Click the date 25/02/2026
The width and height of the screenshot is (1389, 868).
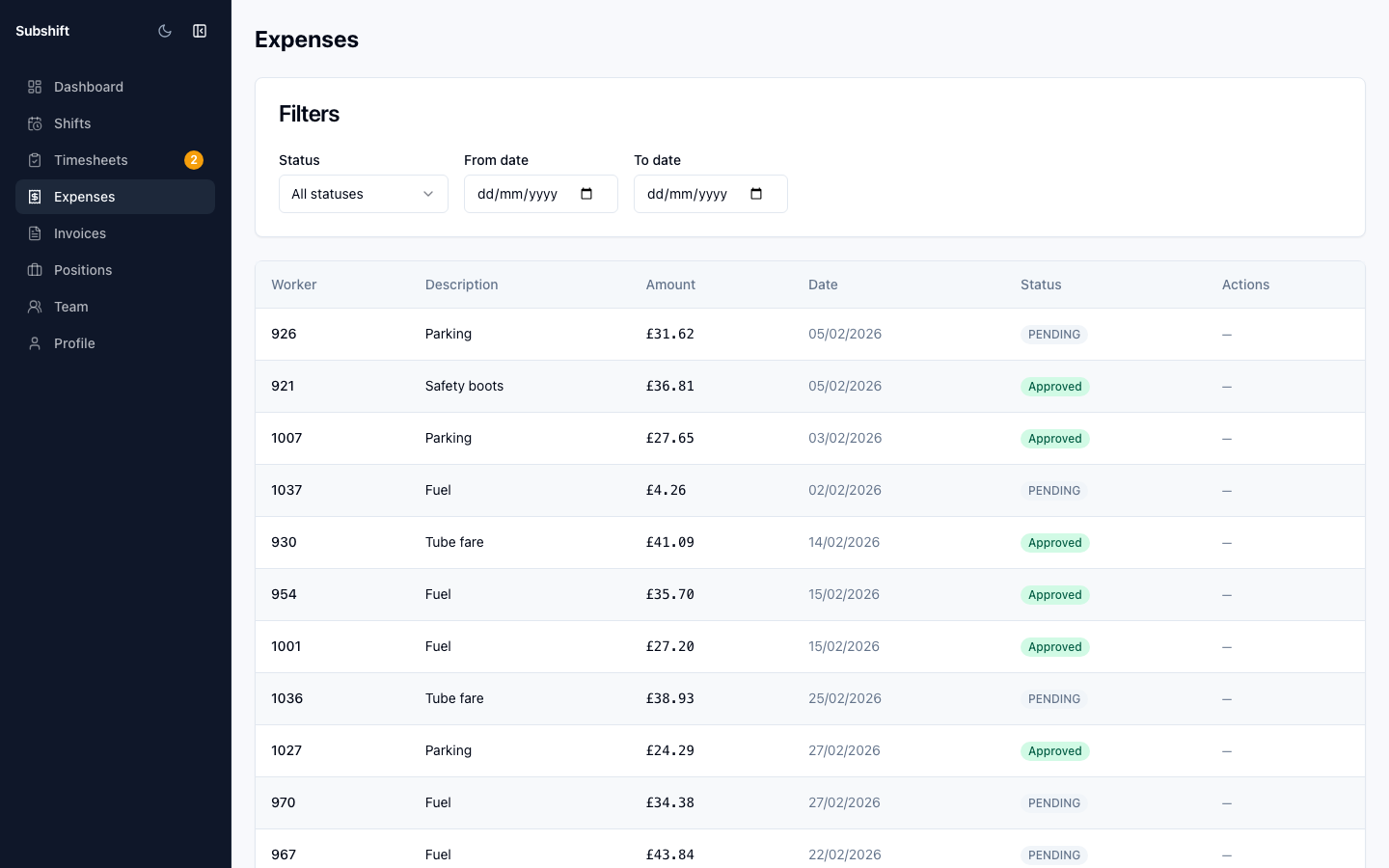click(x=845, y=698)
